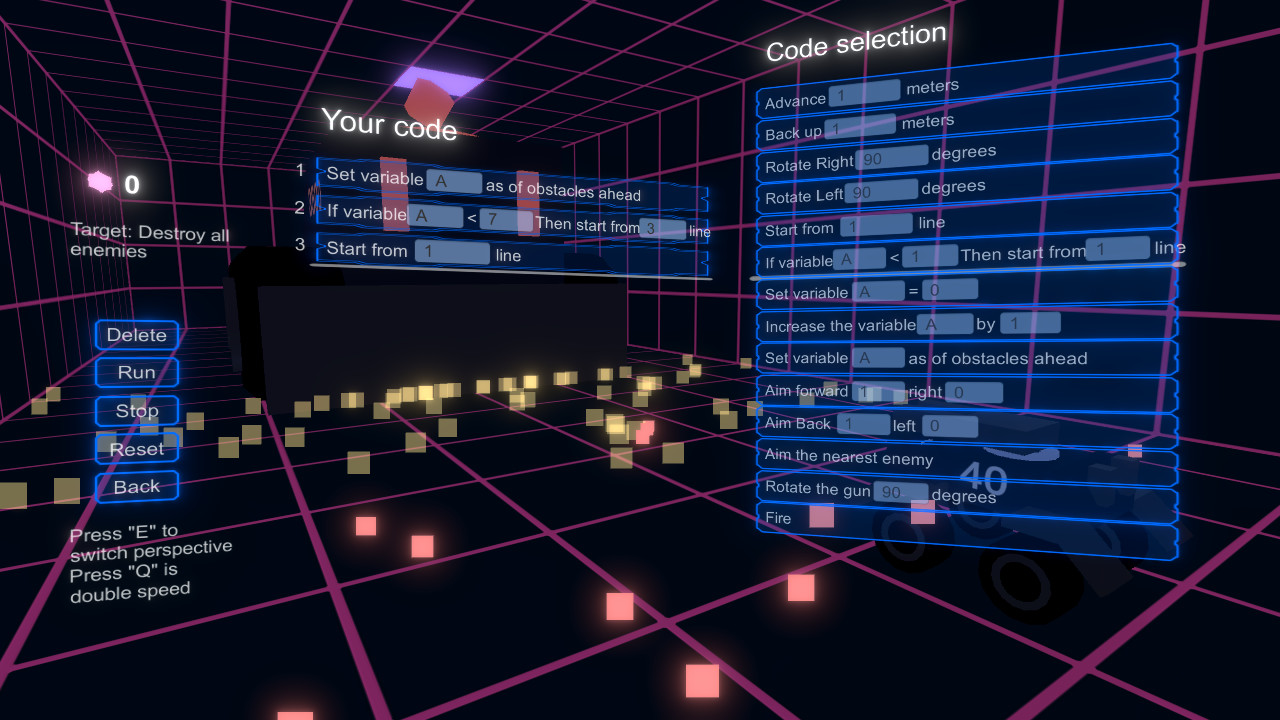
Task: Click the value 7 field in Your code line 2
Action: [506, 220]
